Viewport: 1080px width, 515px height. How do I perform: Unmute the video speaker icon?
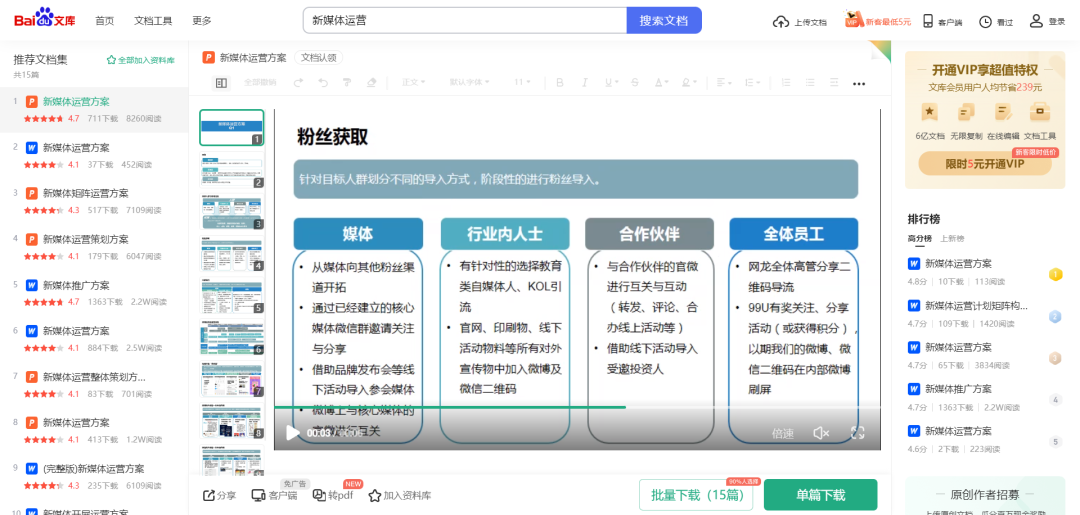pyautogui.click(x=821, y=432)
